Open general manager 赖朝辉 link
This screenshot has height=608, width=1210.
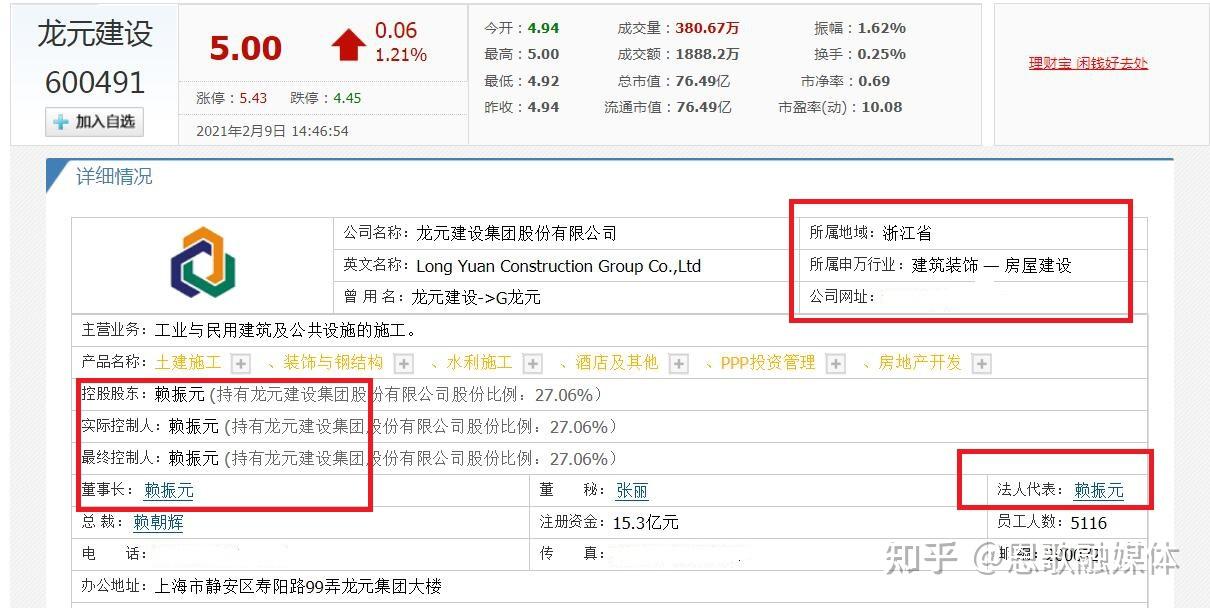click(x=158, y=522)
